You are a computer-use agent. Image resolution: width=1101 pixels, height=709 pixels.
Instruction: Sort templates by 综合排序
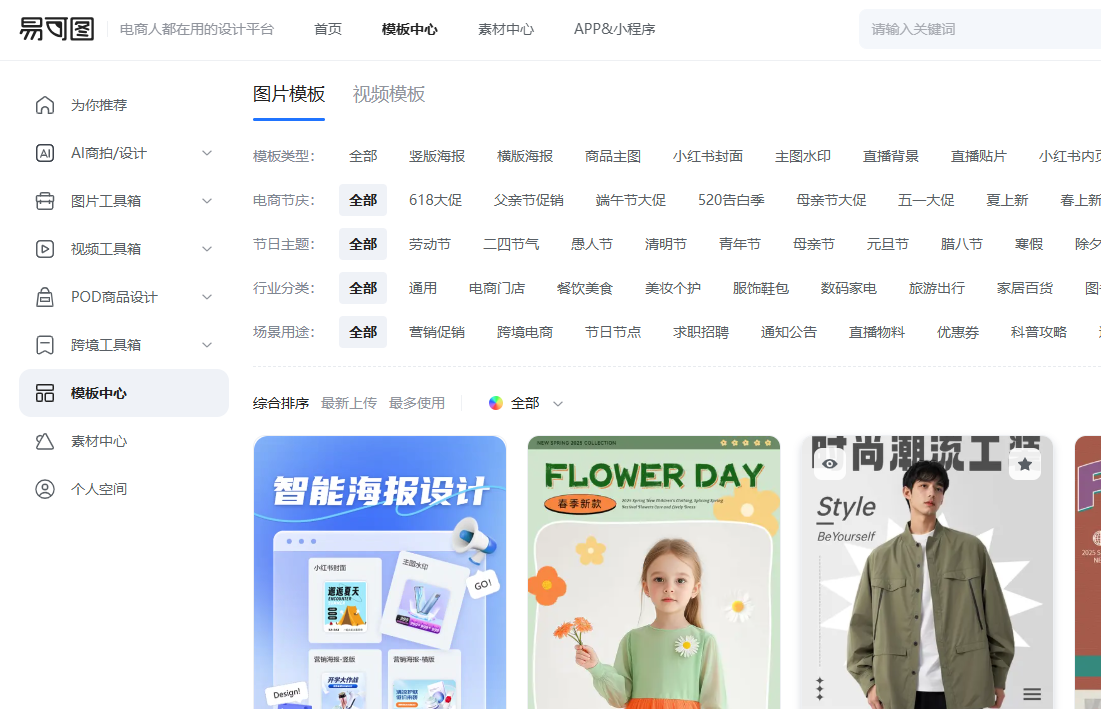281,404
